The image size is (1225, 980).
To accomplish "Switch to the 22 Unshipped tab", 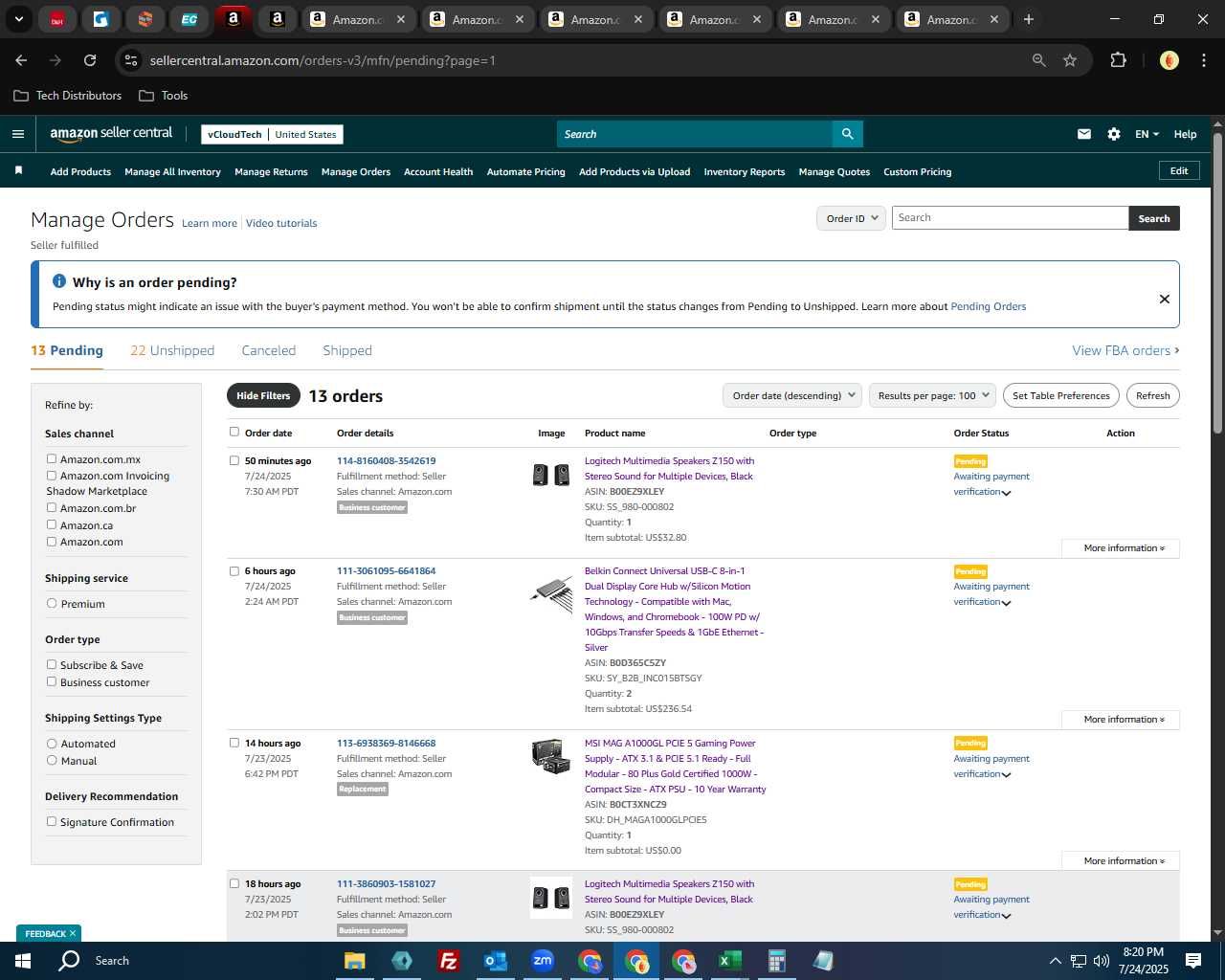I will click(x=172, y=350).
